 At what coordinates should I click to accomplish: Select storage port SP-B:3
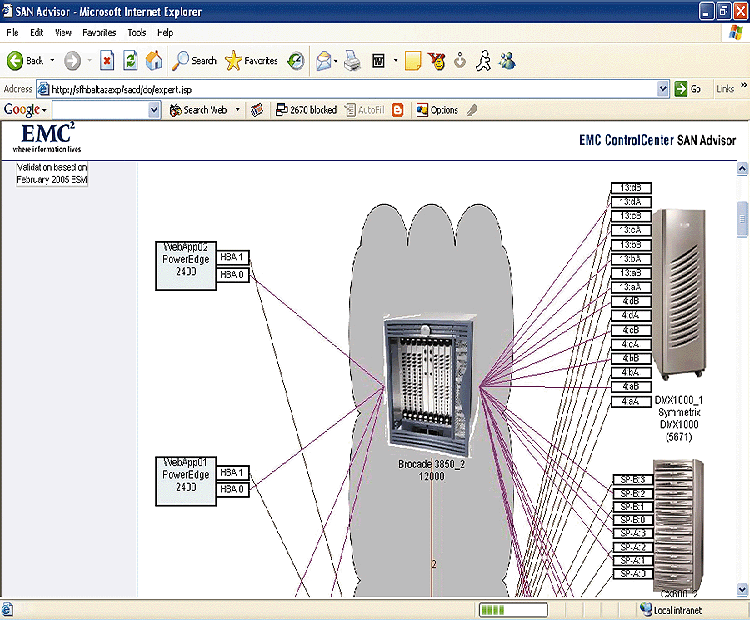point(633,480)
